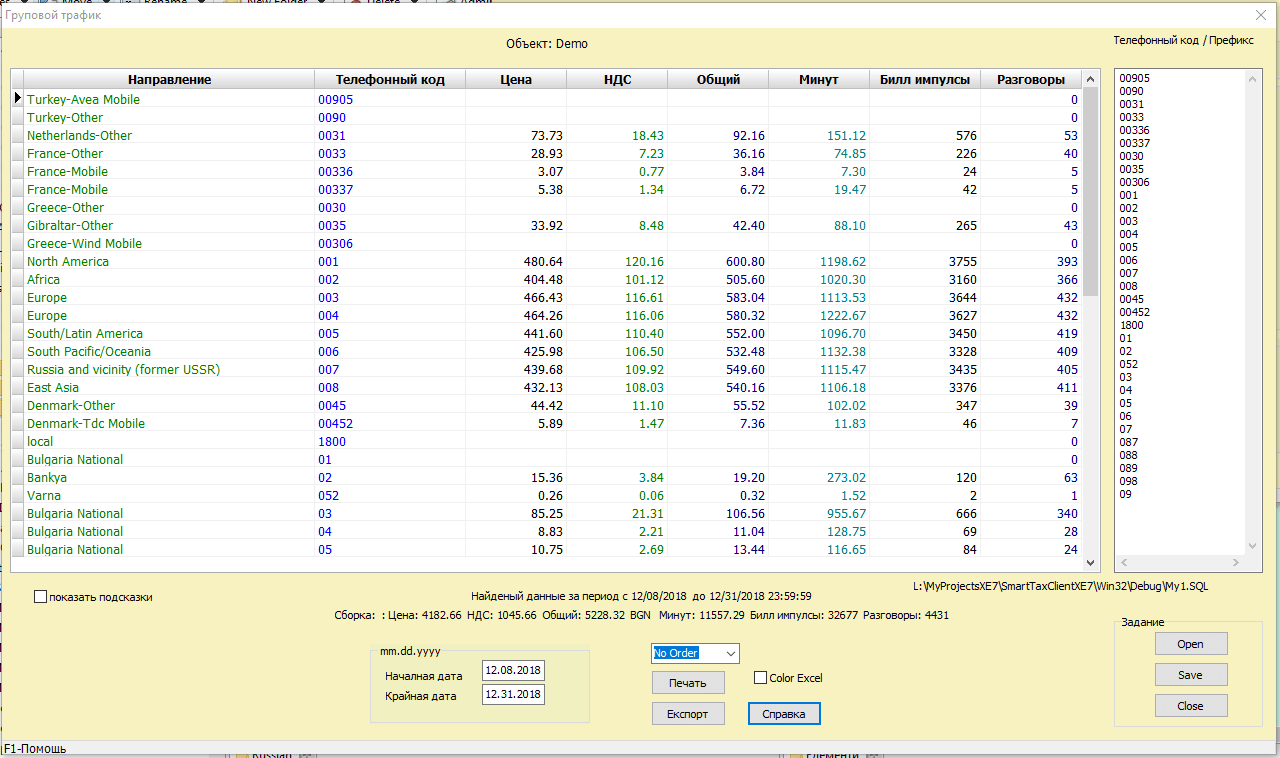Image resolution: width=1280 pixels, height=758 pixels.
Task: Select the France-Other direction cell
Action: (169, 153)
